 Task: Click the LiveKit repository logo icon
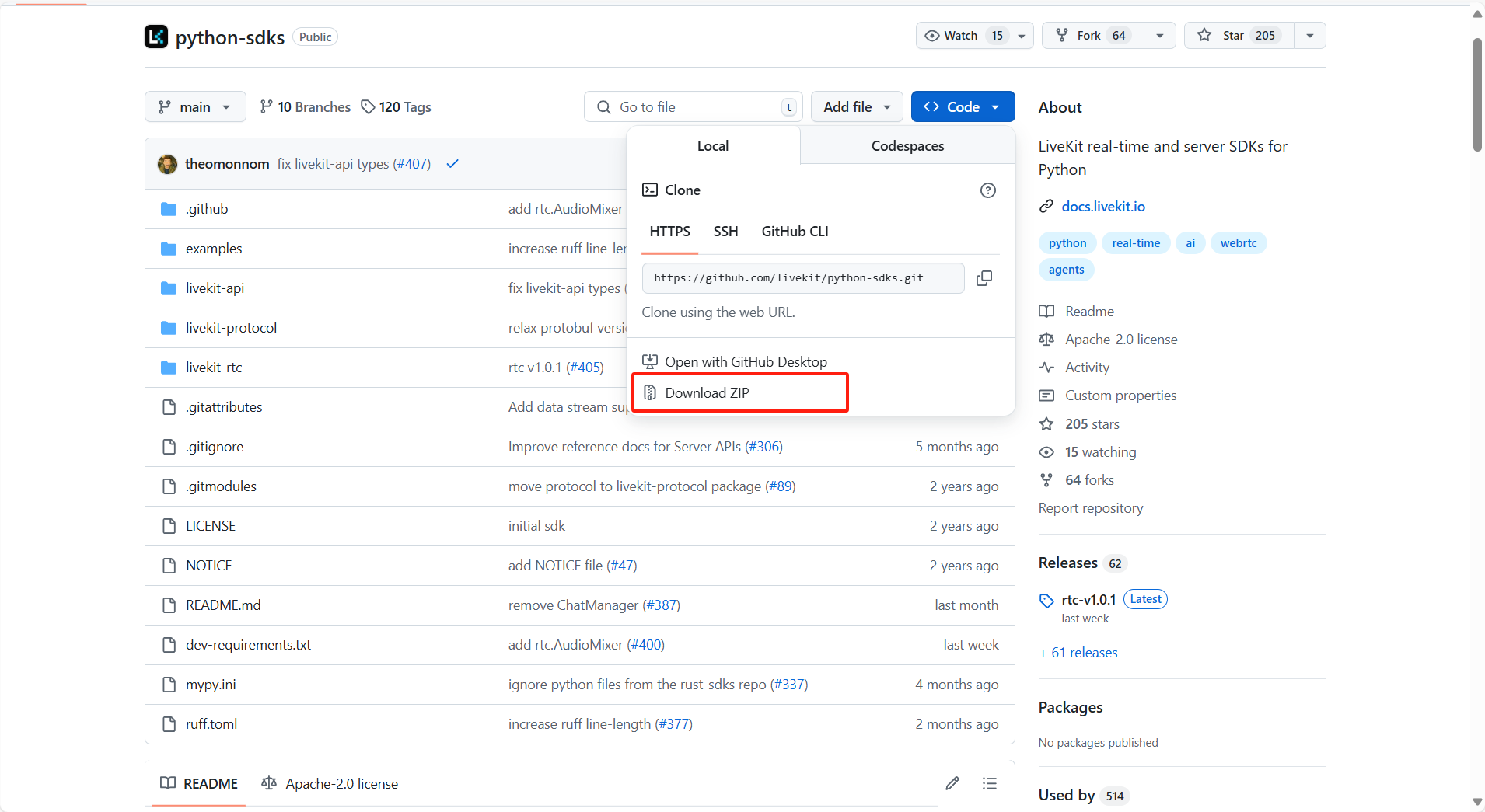[156, 37]
